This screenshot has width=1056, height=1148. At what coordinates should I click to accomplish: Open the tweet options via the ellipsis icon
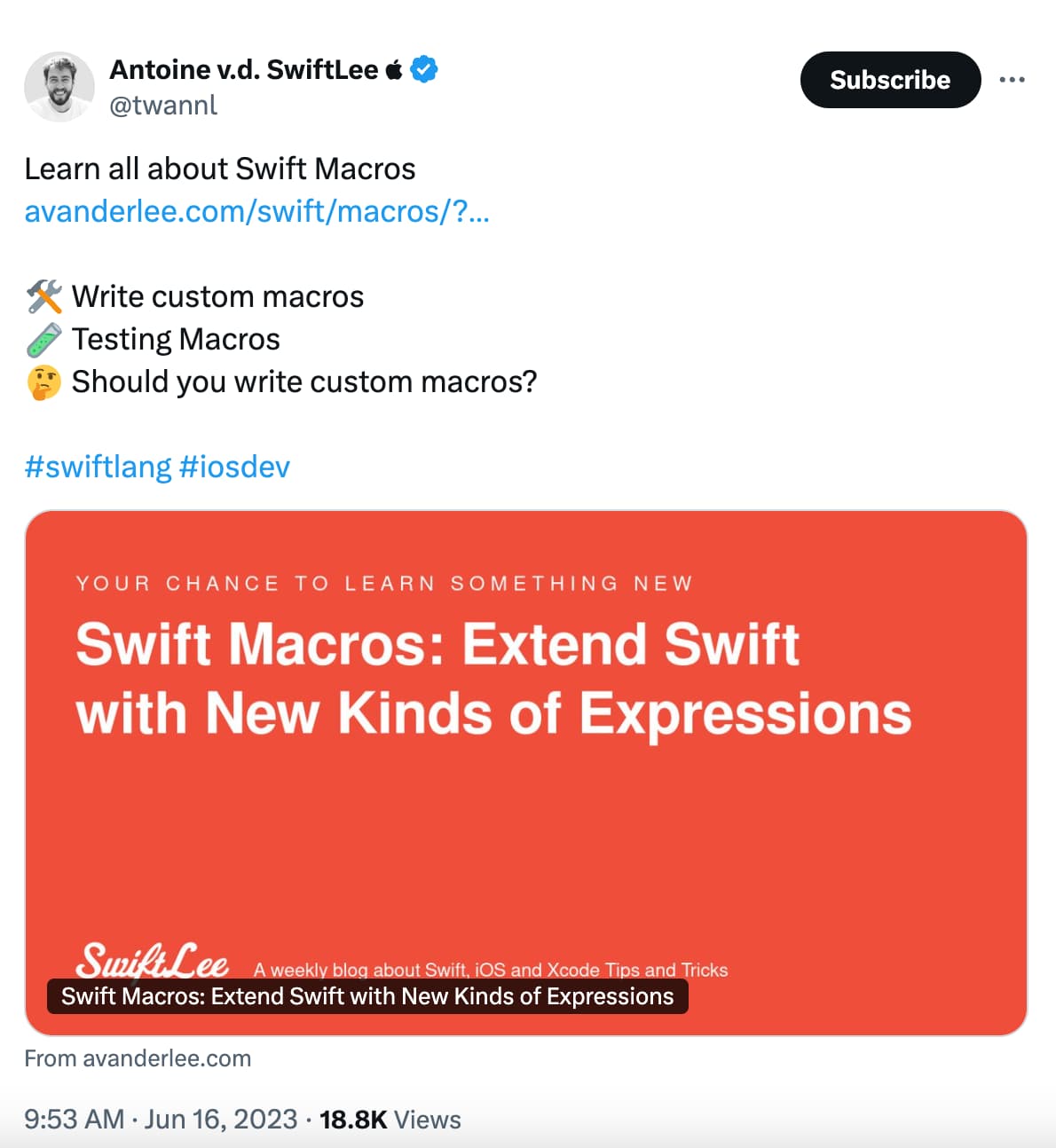(x=1013, y=79)
